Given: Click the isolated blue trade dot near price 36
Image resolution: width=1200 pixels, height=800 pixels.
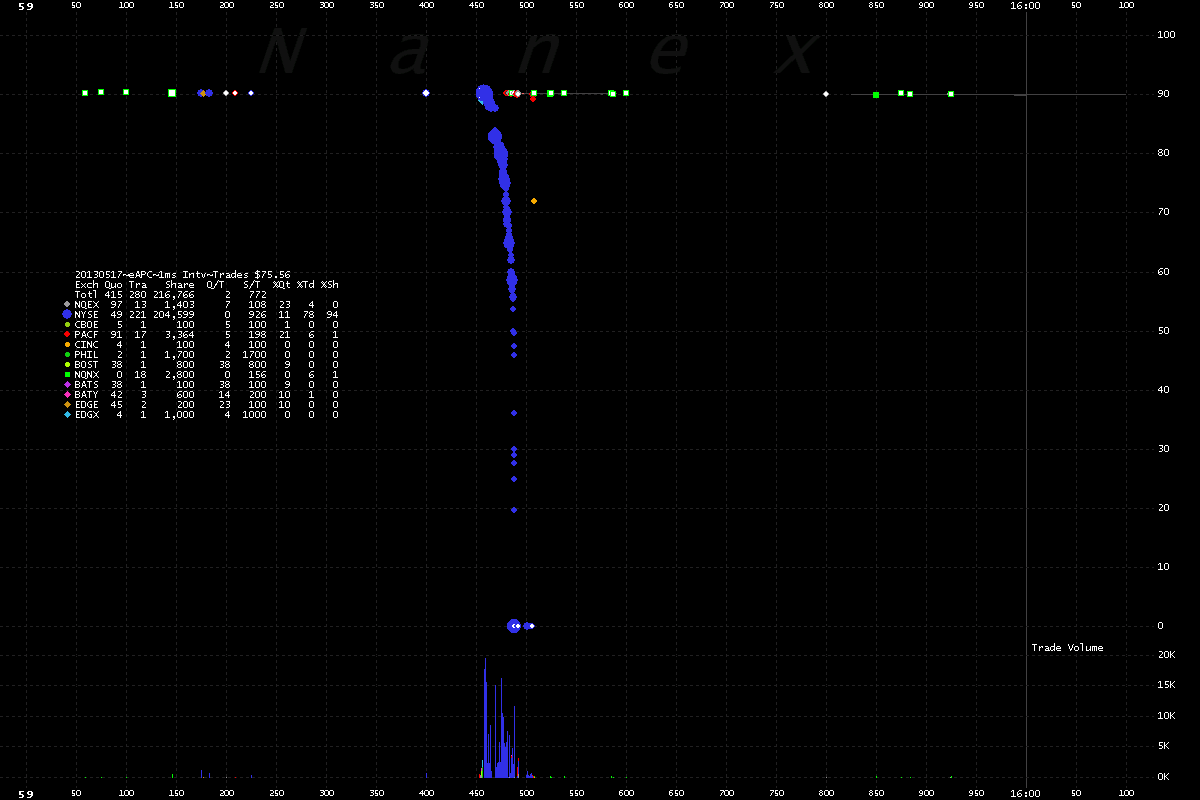Looking at the screenshot, I should 514,413.
